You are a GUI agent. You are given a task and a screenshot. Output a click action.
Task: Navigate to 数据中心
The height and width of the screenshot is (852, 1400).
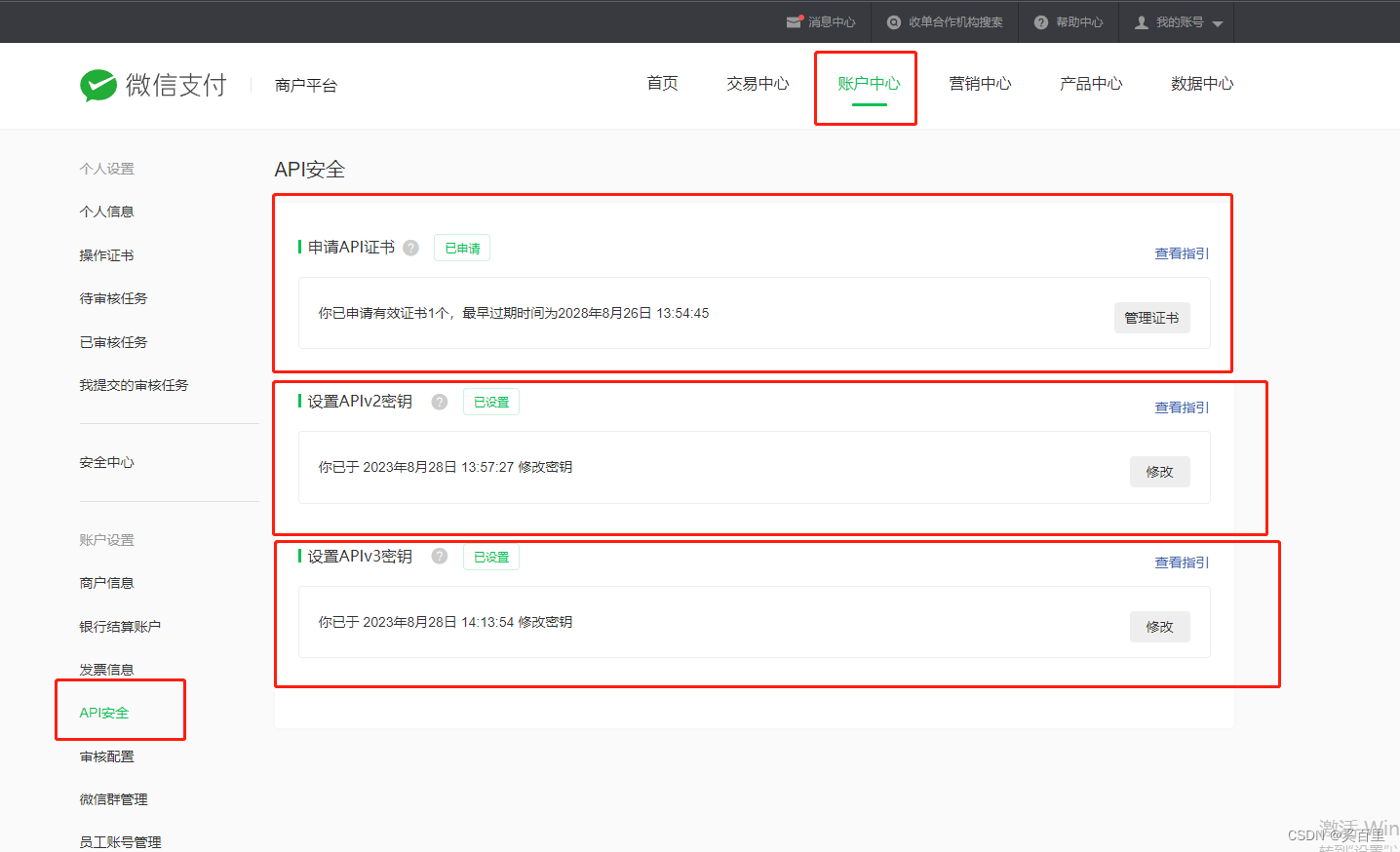[1202, 83]
